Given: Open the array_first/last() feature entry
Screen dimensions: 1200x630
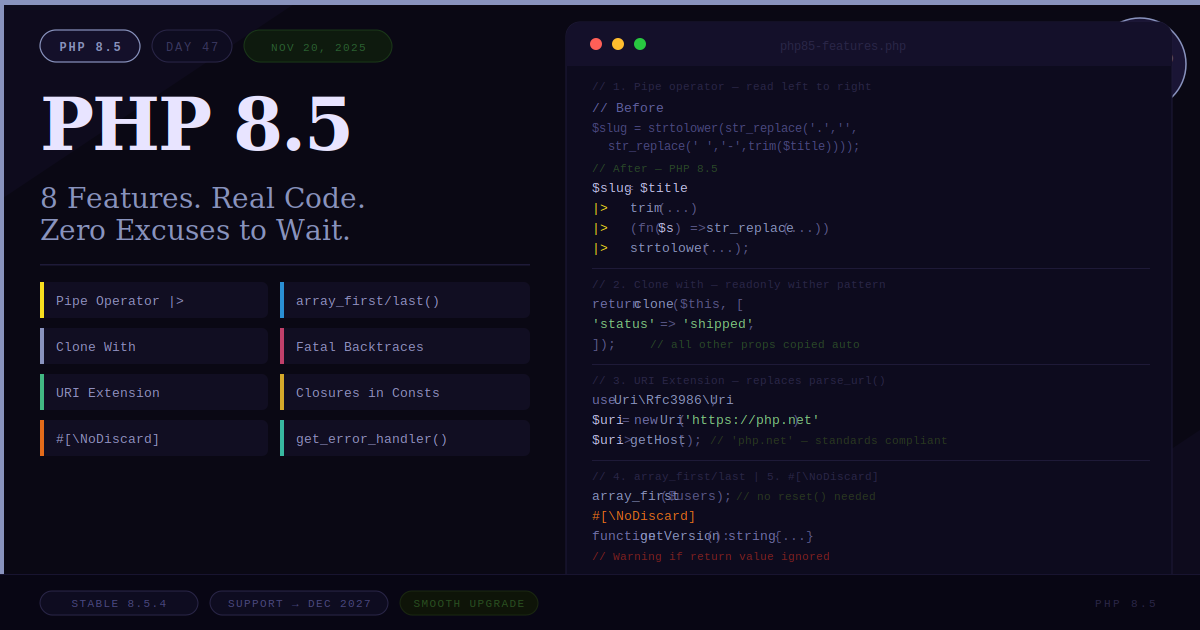Looking at the screenshot, I should click(404, 300).
